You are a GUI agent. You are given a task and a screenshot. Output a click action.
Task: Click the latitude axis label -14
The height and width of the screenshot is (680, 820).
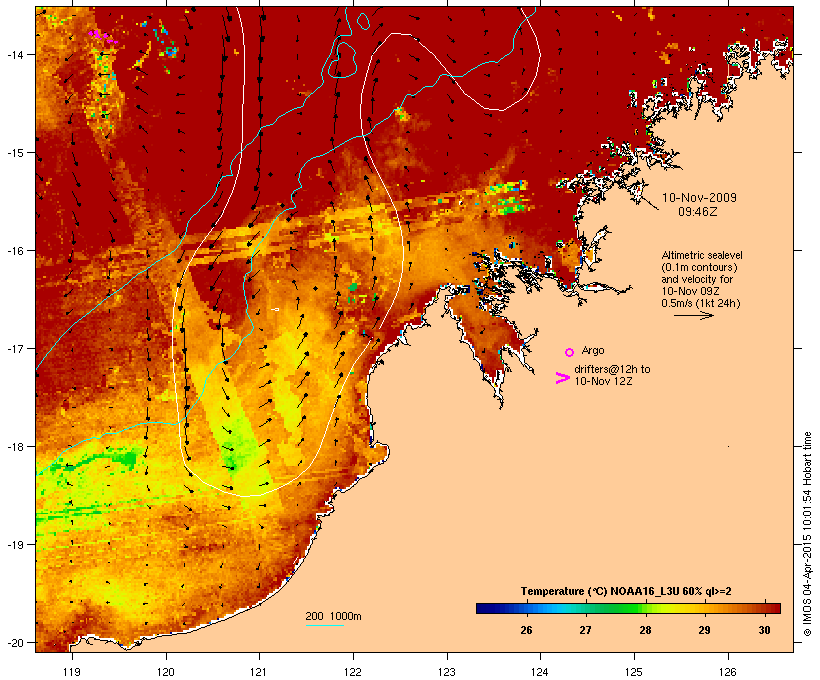tap(15, 54)
